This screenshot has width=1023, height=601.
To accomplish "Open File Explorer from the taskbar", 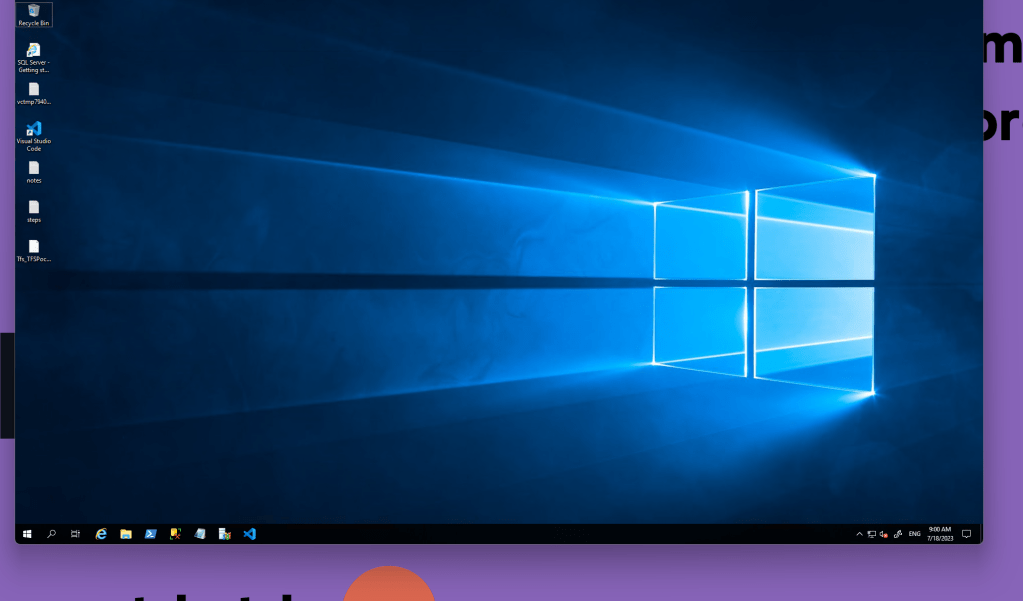I will tap(126, 534).
